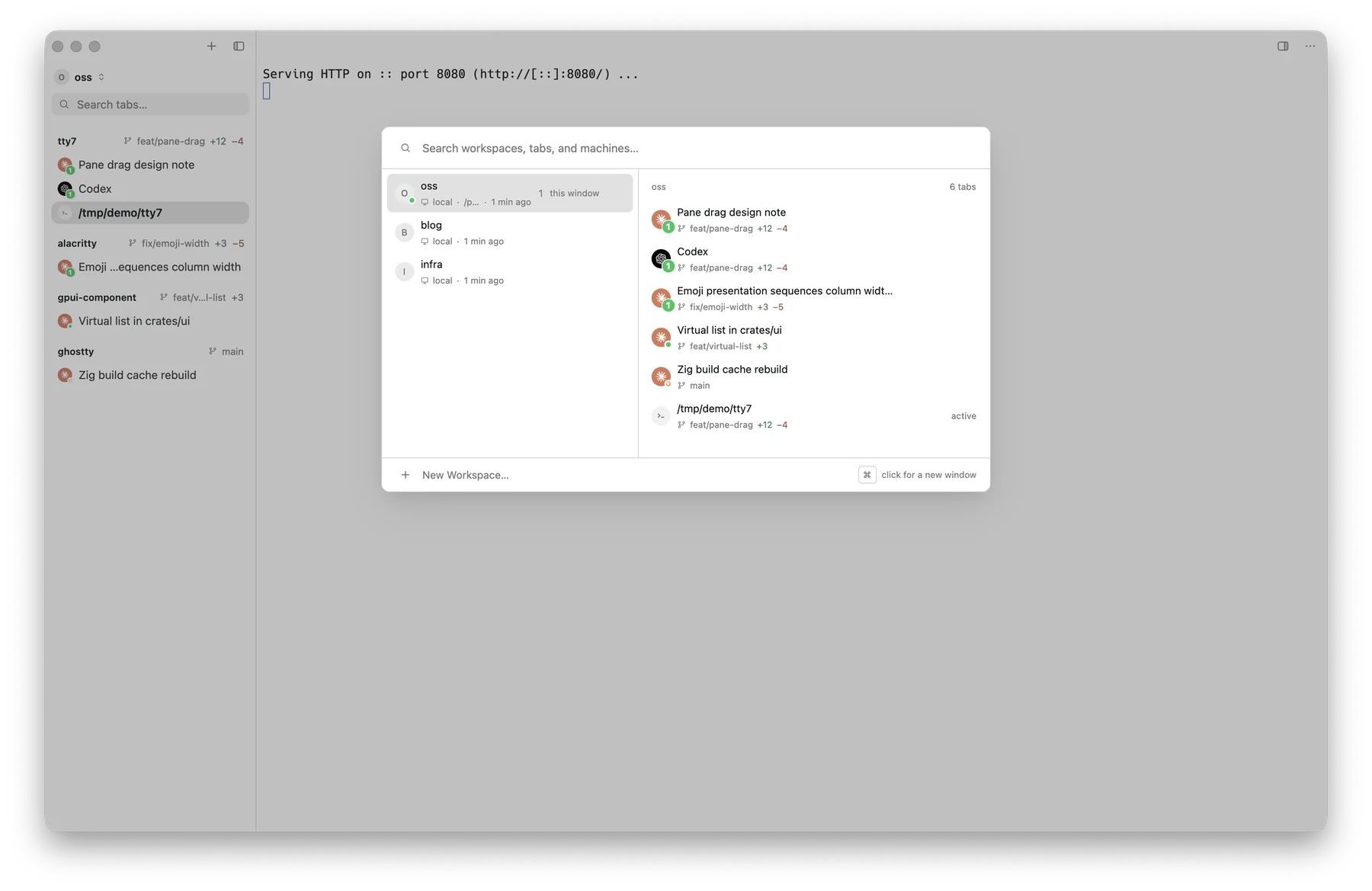Open the active /tmp/demo/tty7 tab in the switcher
The width and height of the screenshot is (1372, 891).
point(813,416)
